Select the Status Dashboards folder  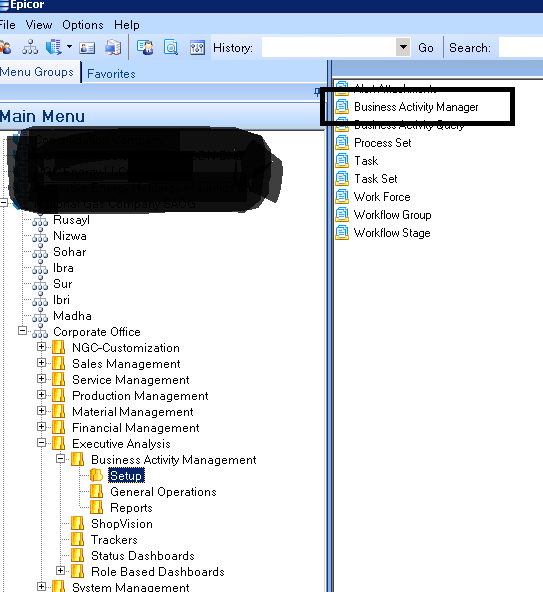click(x=143, y=556)
